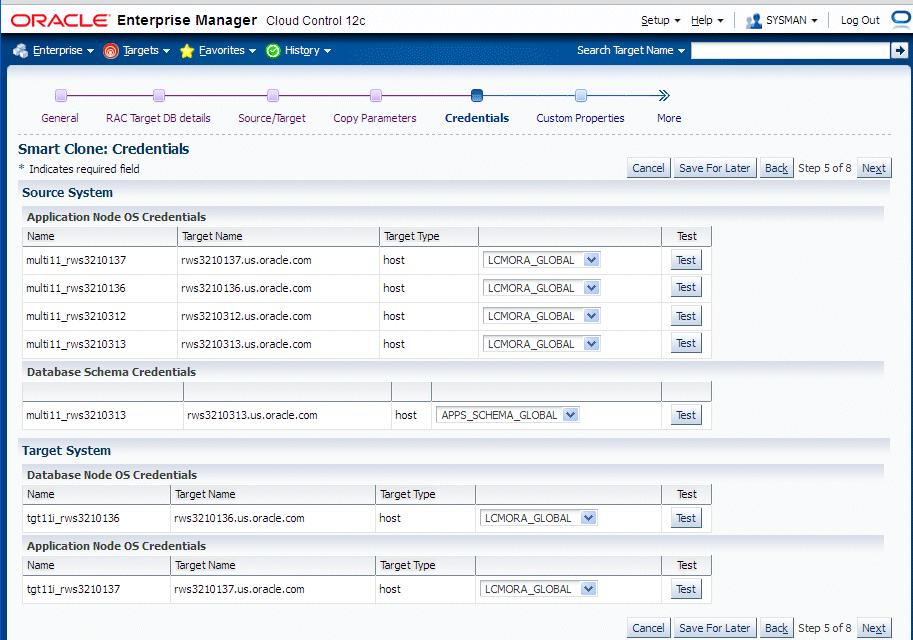Click the Custom Properties step marker
The width and height of the screenshot is (913, 640).
pyautogui.click(x=581, y=96)
